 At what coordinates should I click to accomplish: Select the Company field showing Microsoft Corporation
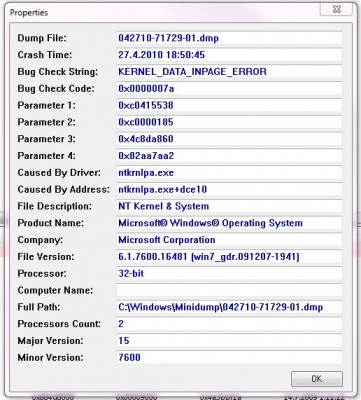point(229,240)
